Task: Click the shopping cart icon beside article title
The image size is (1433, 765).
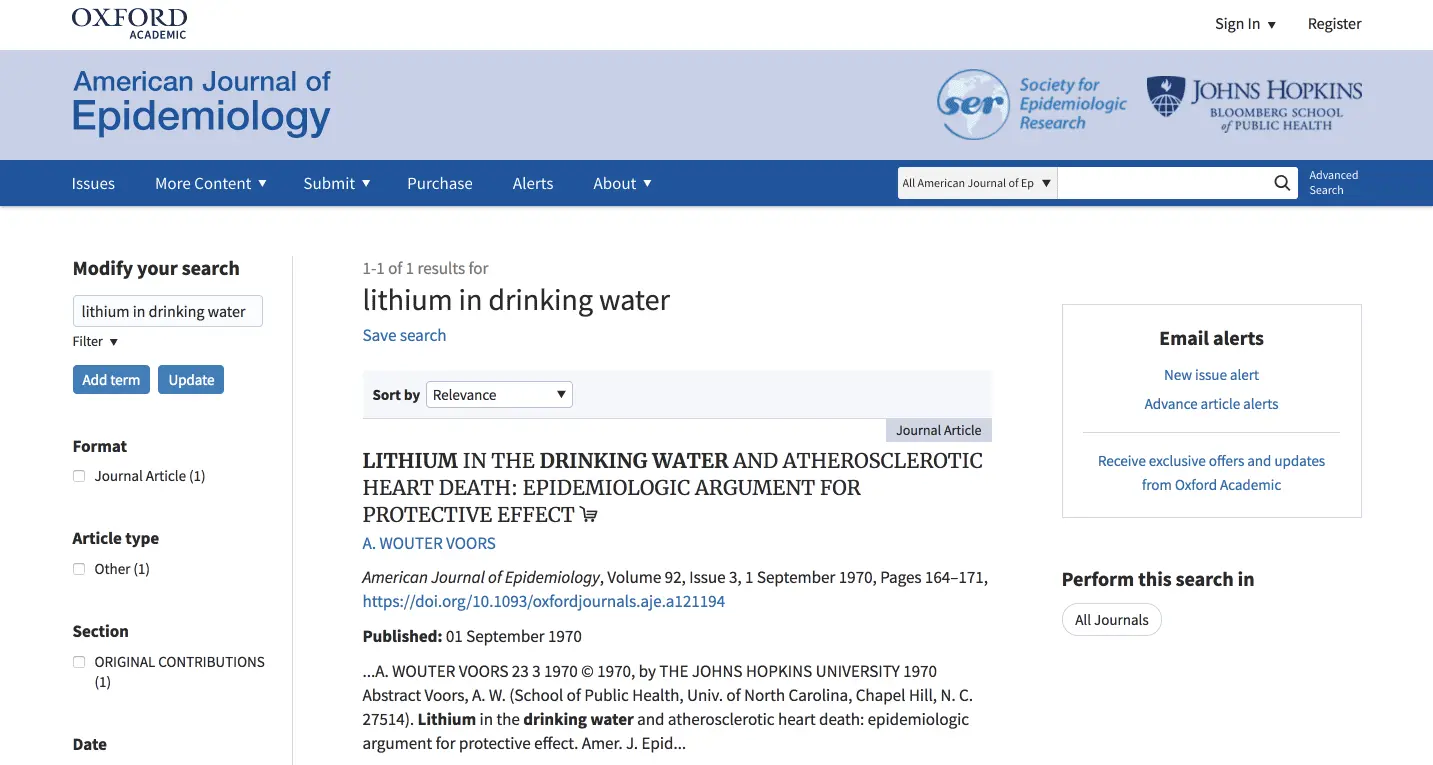Action: [589, 515]
